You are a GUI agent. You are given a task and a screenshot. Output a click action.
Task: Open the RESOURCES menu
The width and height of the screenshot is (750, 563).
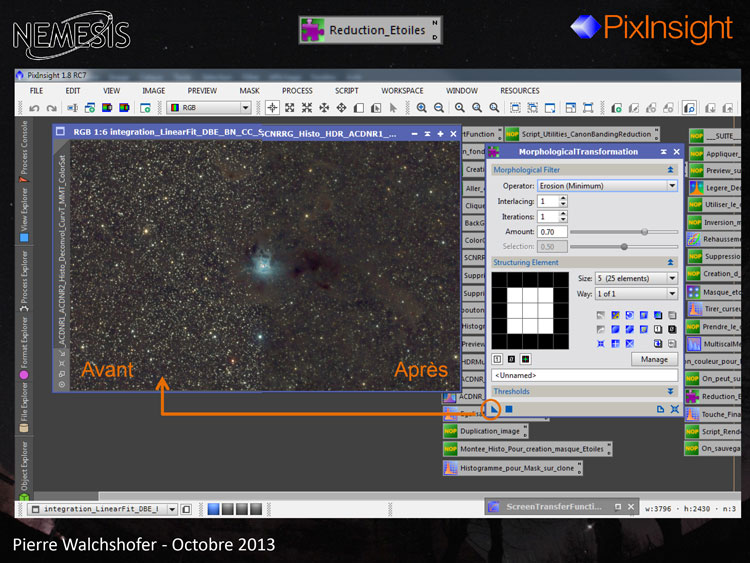tap(519, 90)
